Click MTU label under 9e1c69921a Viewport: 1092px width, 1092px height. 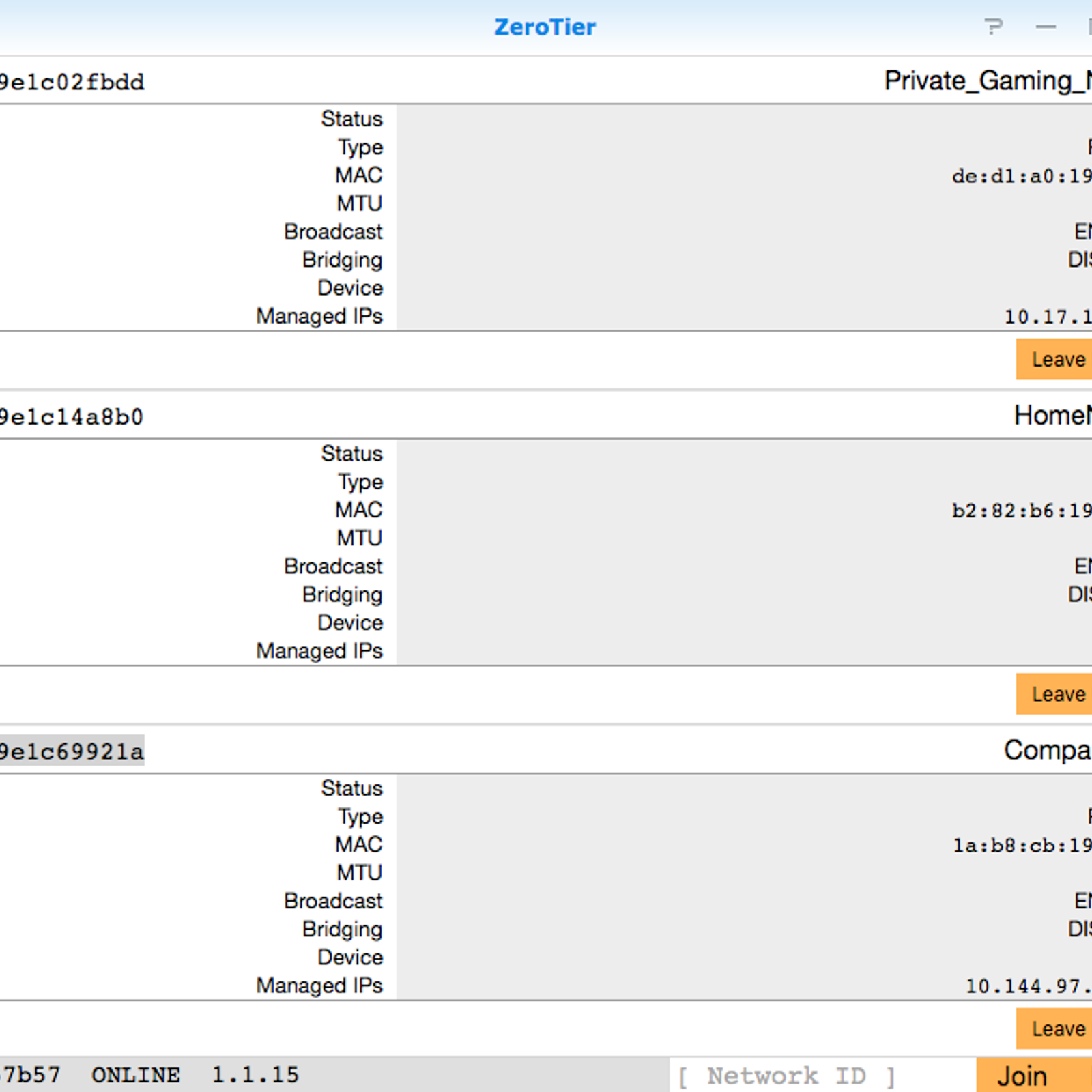pyautogui.click(x=360, y=873)
